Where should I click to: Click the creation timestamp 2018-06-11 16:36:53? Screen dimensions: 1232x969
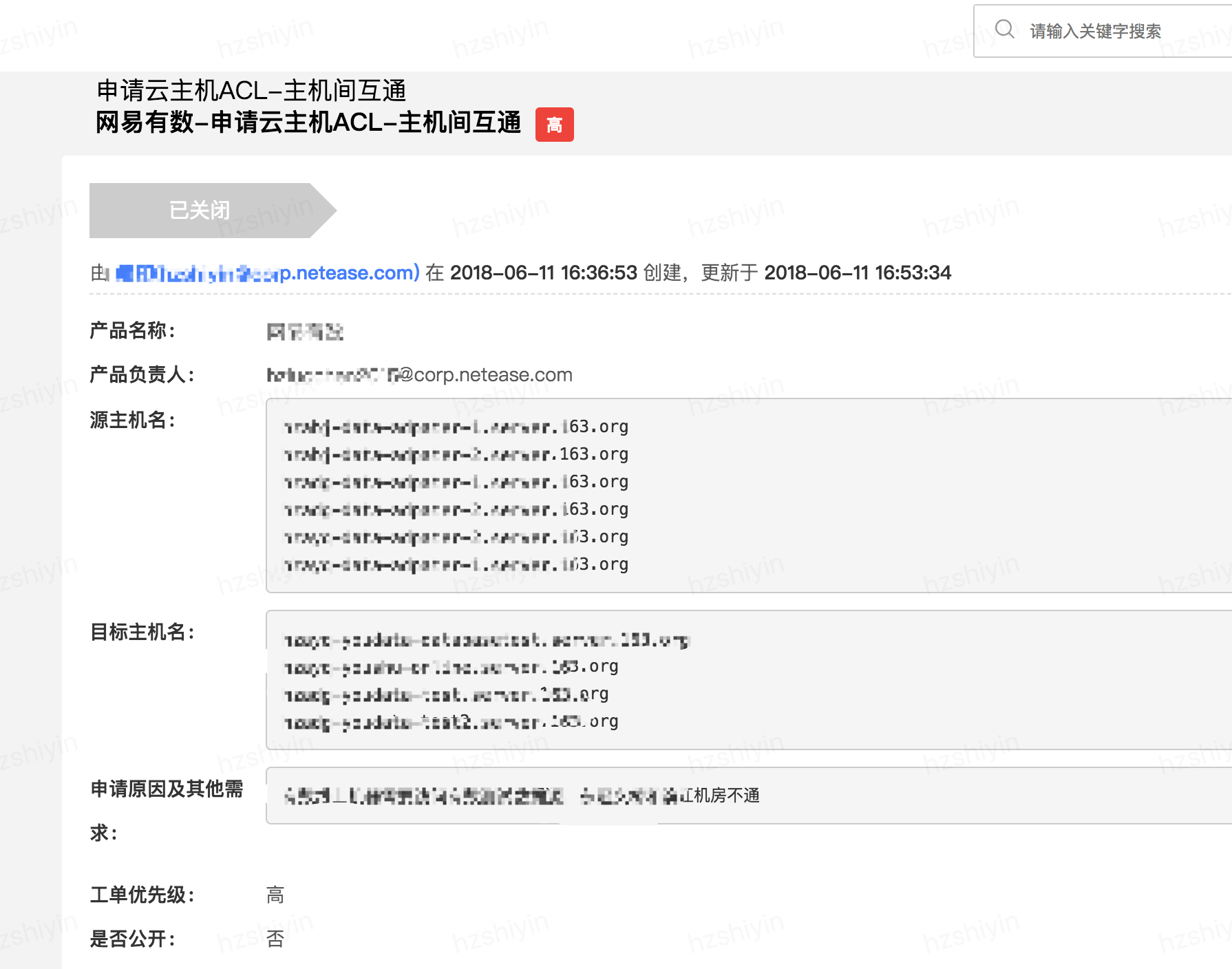[x=543, y=273]
